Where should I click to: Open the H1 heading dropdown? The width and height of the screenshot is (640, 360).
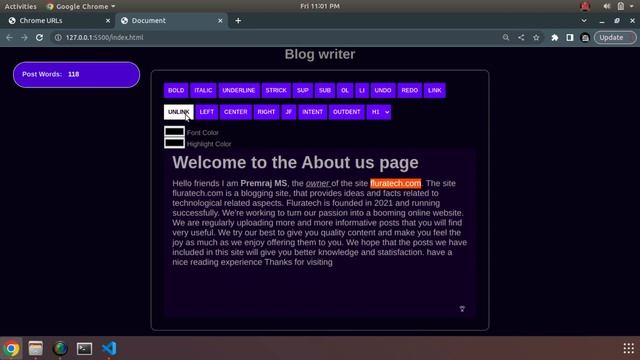click(x=379, y=112)
